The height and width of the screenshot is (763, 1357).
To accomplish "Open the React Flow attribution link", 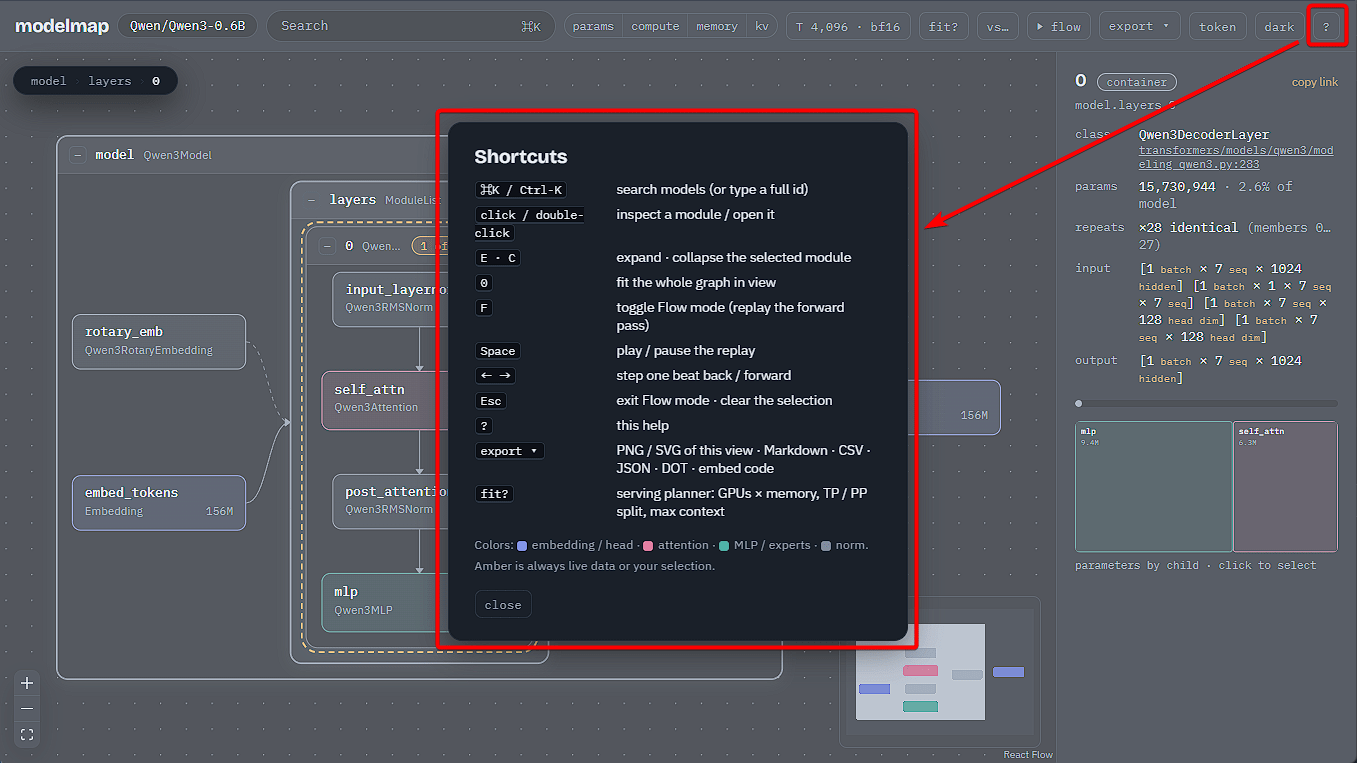I will pos(1028,755).
